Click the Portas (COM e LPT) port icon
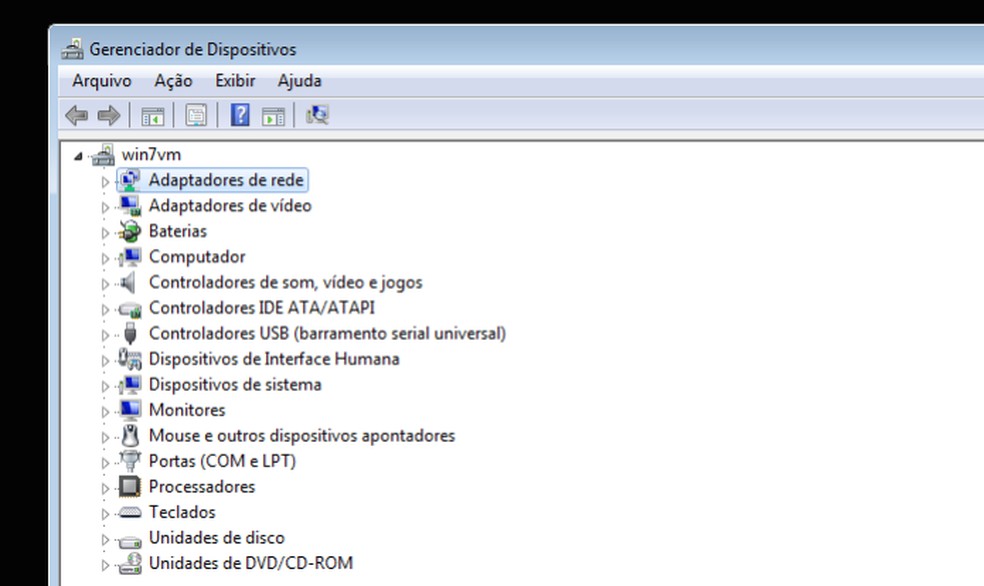The image size is (984, 586). pos(130,462)
